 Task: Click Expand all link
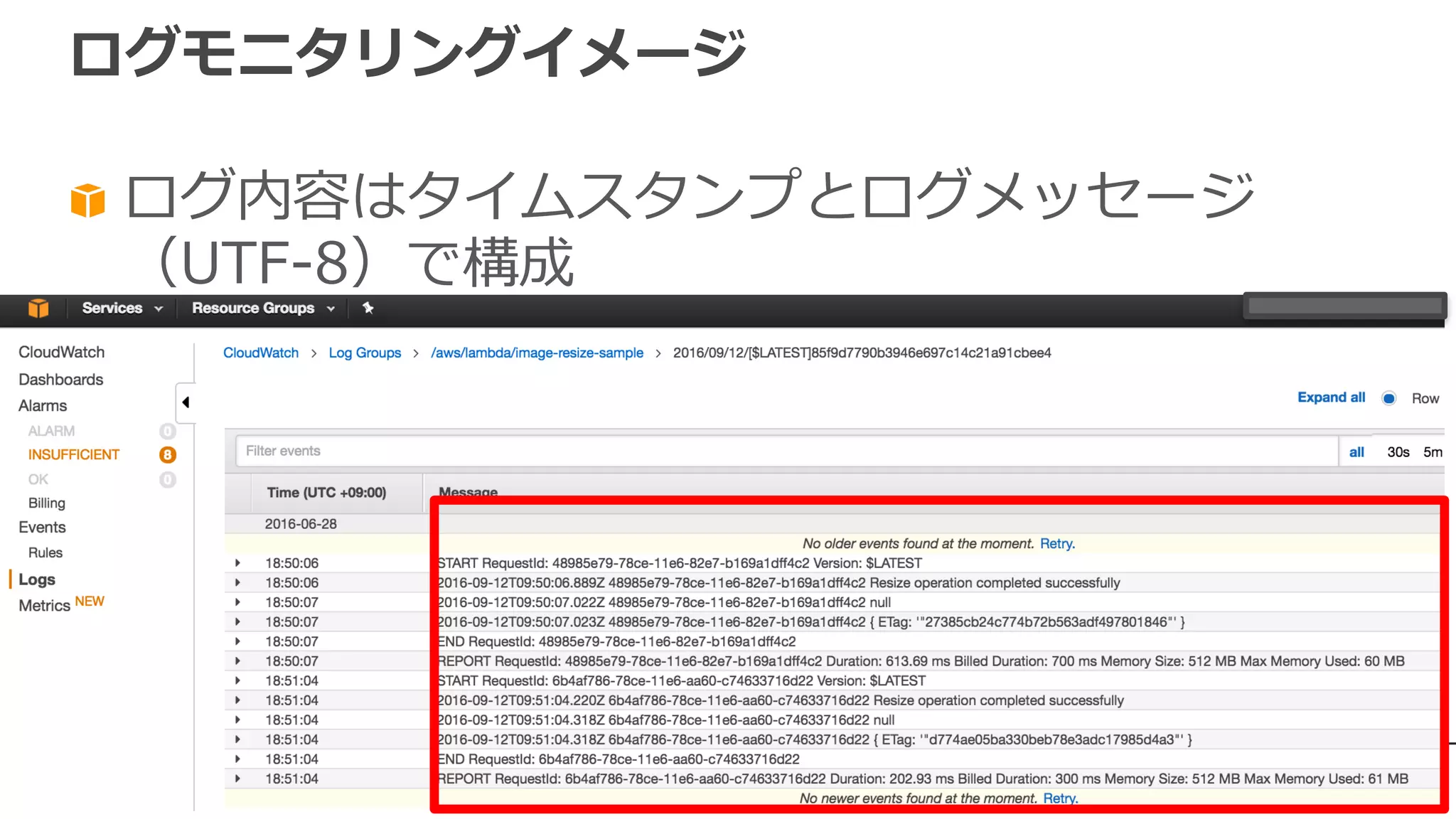coord(1331,397)
